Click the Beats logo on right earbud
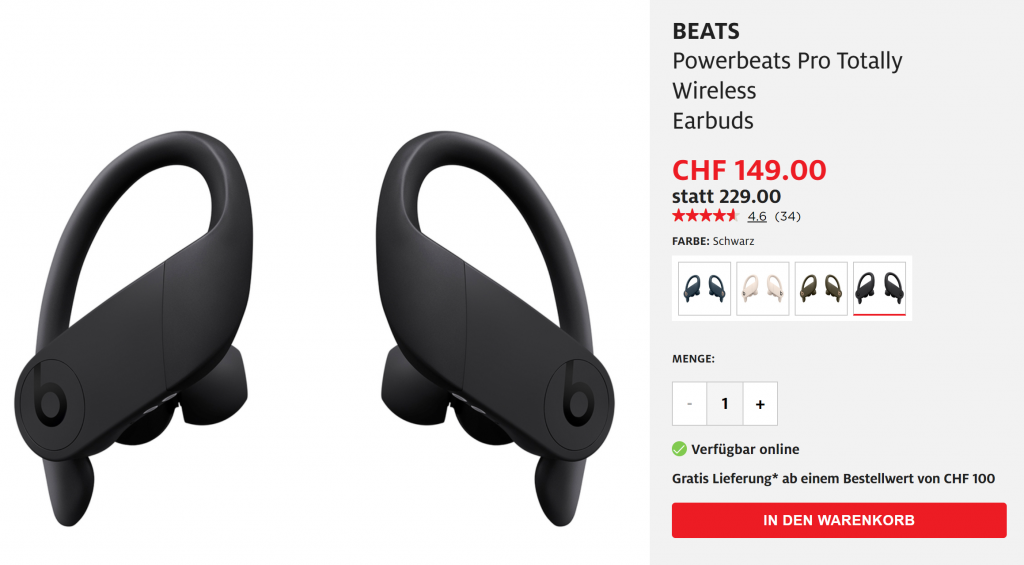This screenshot has height=565, width=1024. pos(579,396)
